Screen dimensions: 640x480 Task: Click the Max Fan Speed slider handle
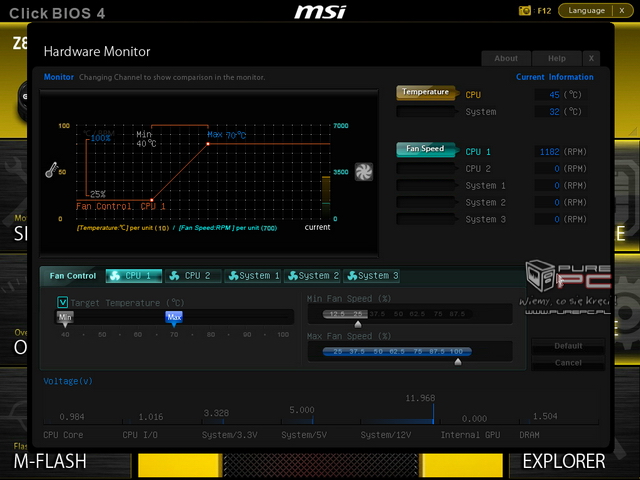(x=458, y=362)
